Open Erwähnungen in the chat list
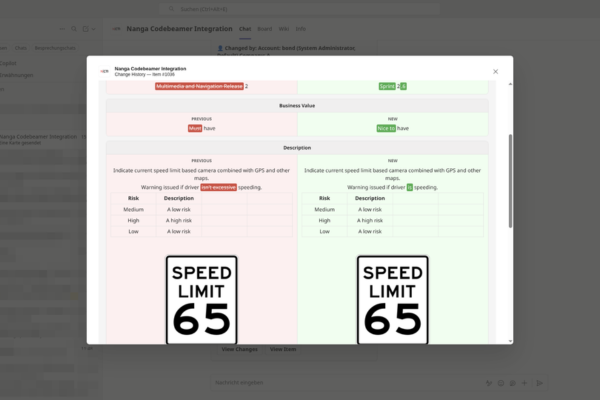The image size is (600, 400). click(x=16, y=75)
